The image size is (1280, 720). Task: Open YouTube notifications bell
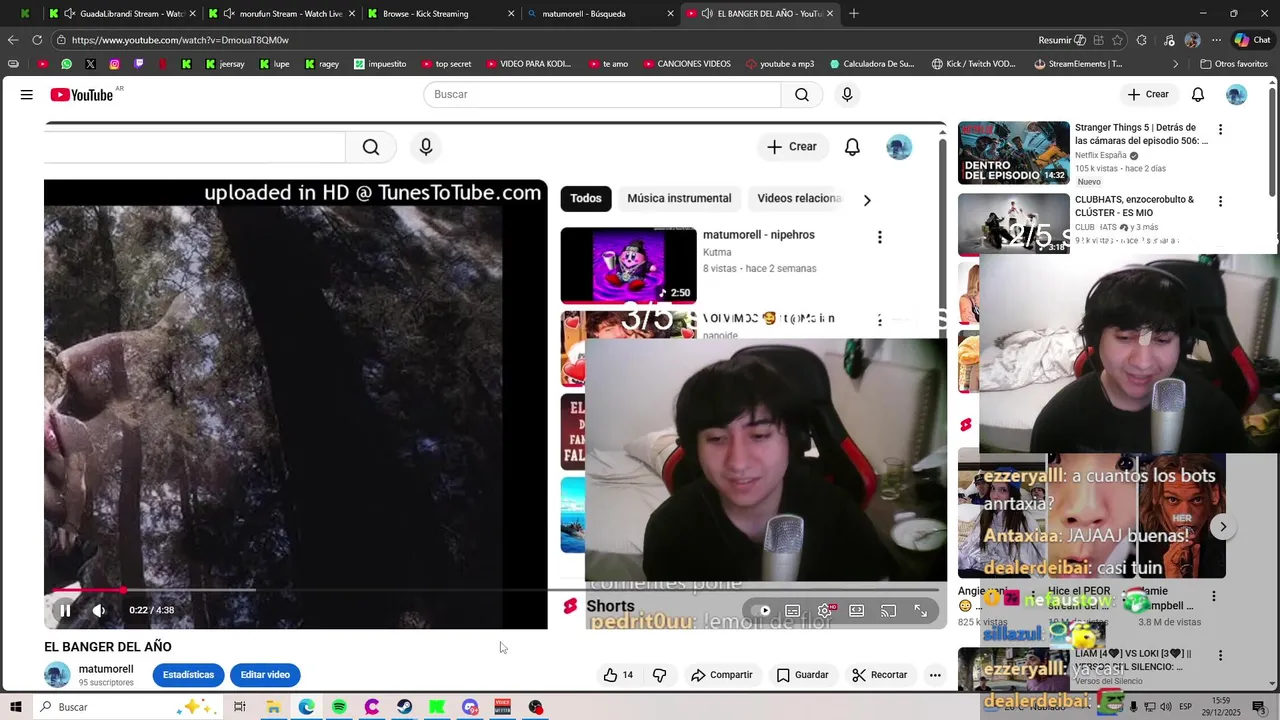point(1197,94)
